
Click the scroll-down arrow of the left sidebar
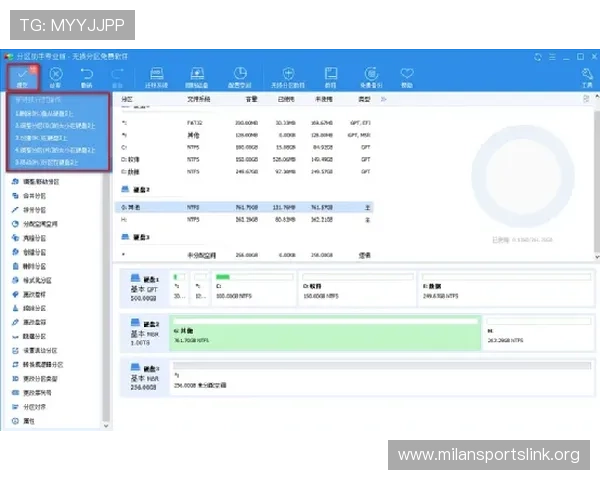[106, 426]
